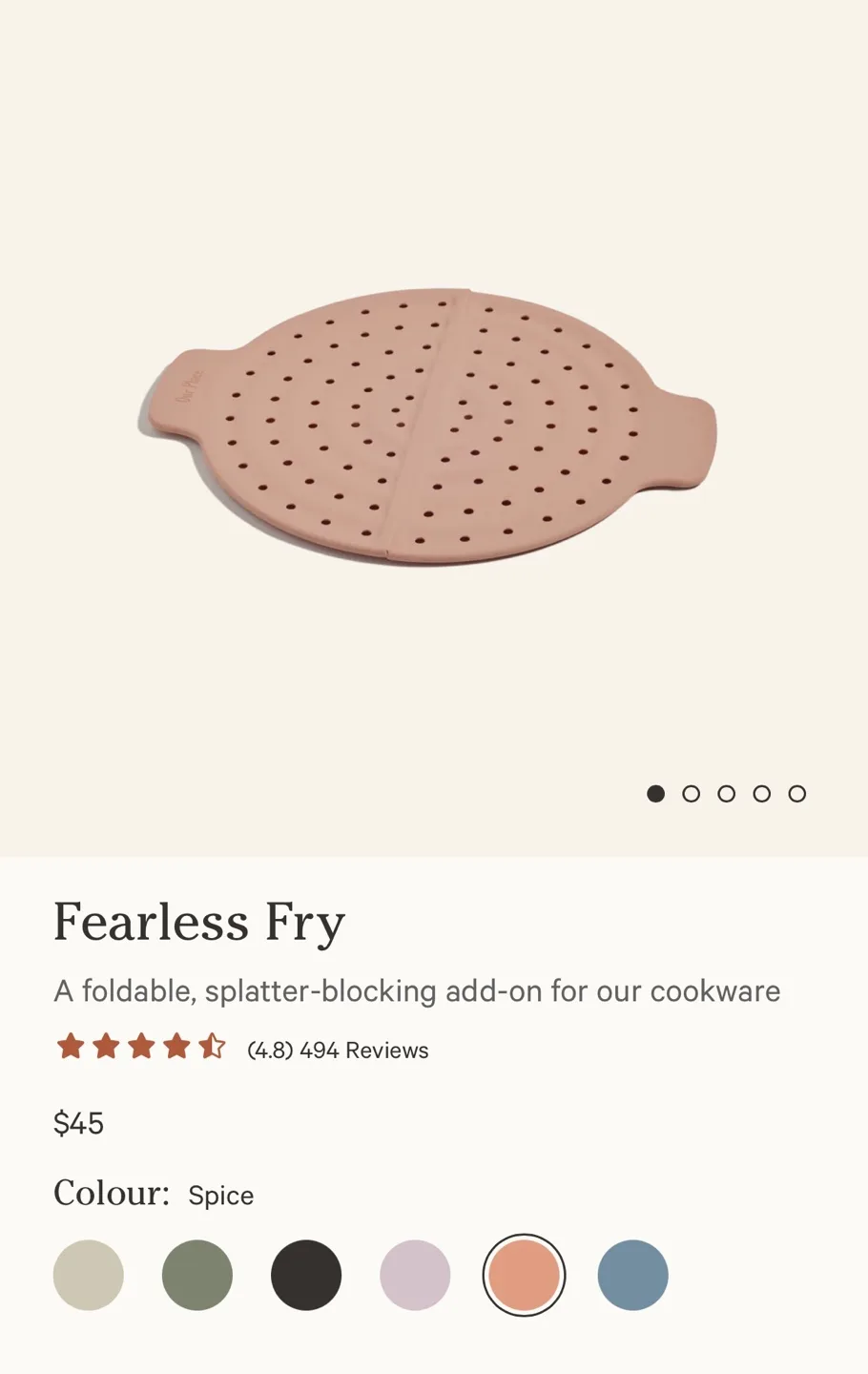This screenshot has width=868, height=1374.
Task: Jump to the third carousel image
Action: 727,793
